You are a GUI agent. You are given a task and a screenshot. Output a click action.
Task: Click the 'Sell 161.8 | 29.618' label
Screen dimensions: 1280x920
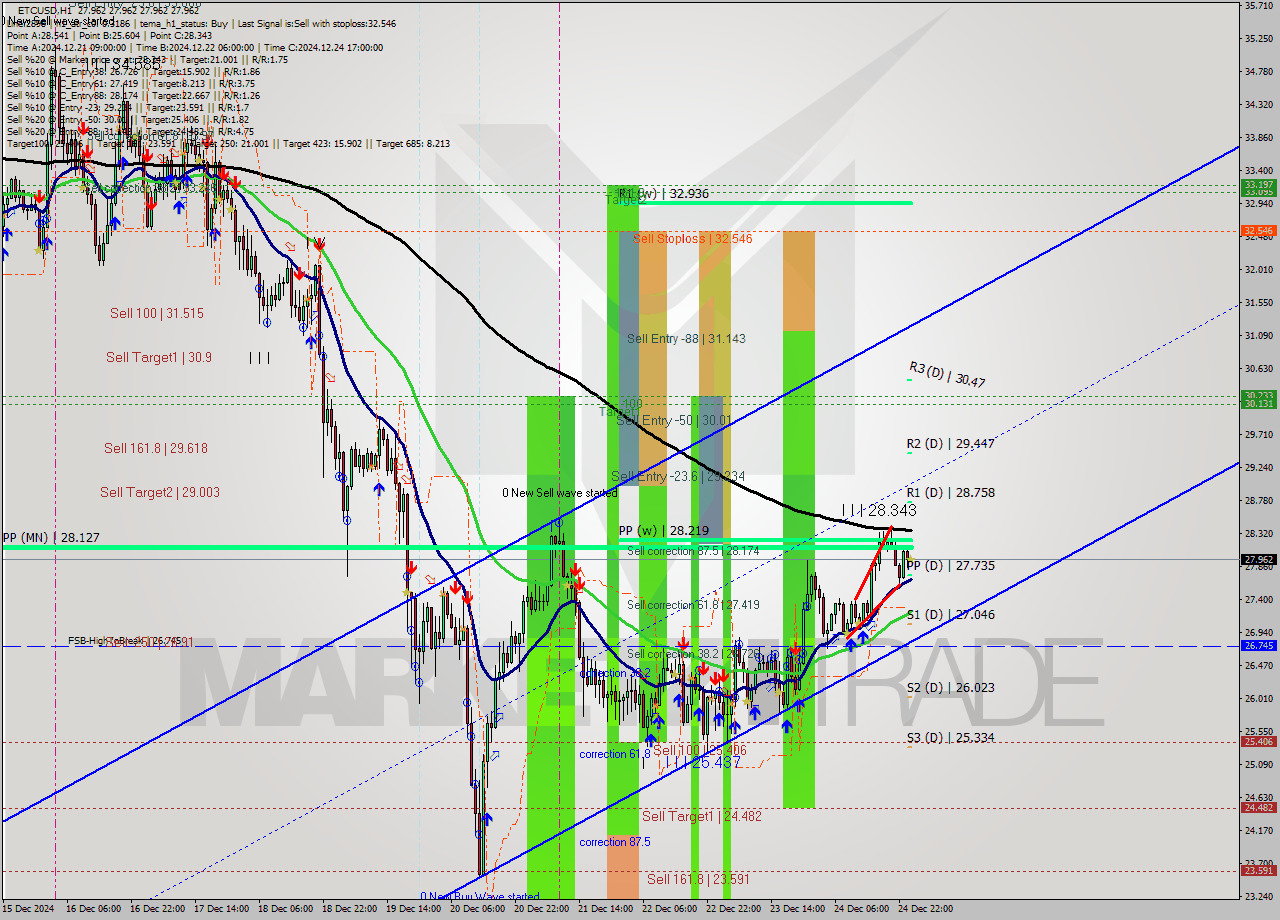(x=156, y=449)
